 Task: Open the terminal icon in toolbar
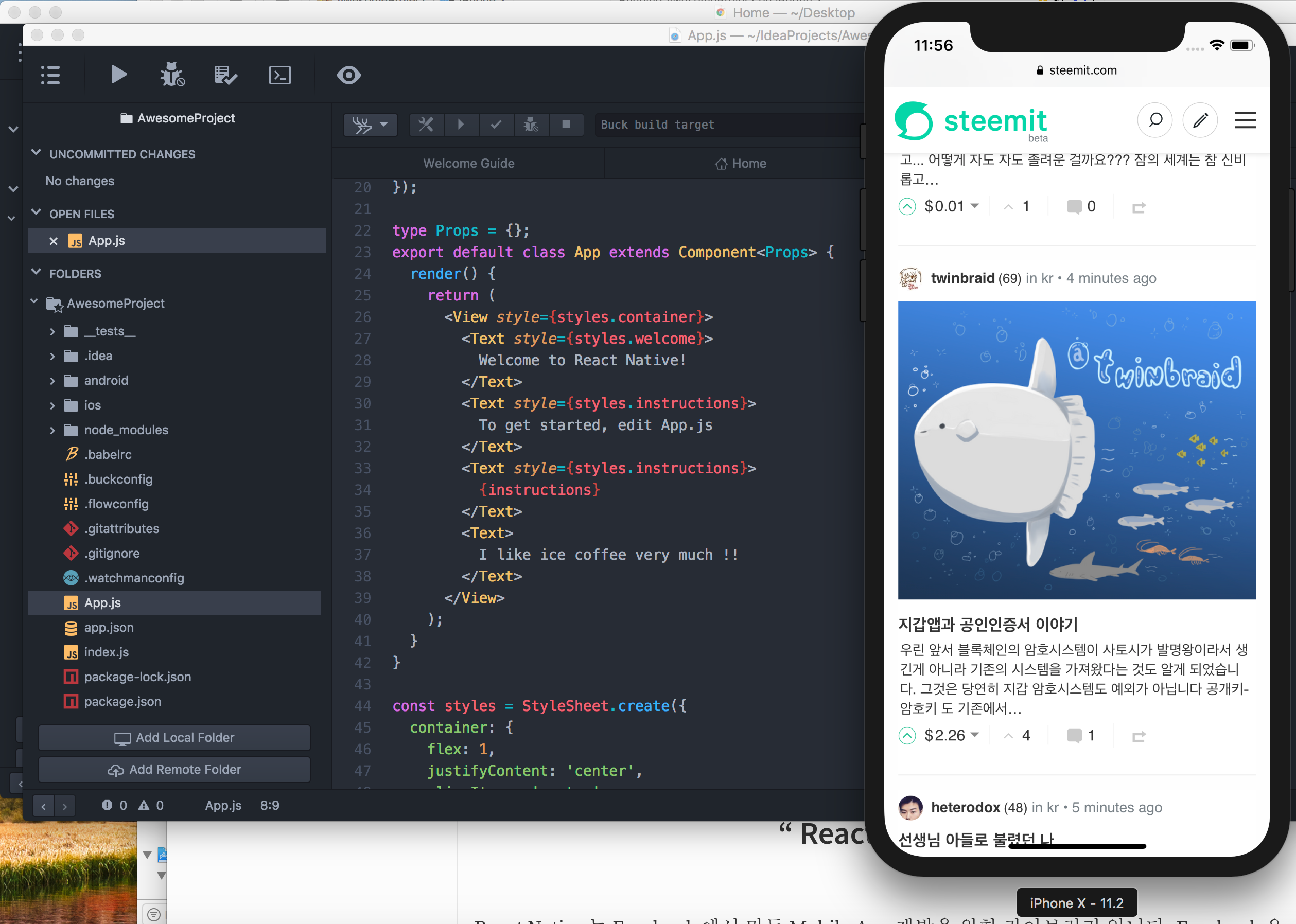coord(279,75)
